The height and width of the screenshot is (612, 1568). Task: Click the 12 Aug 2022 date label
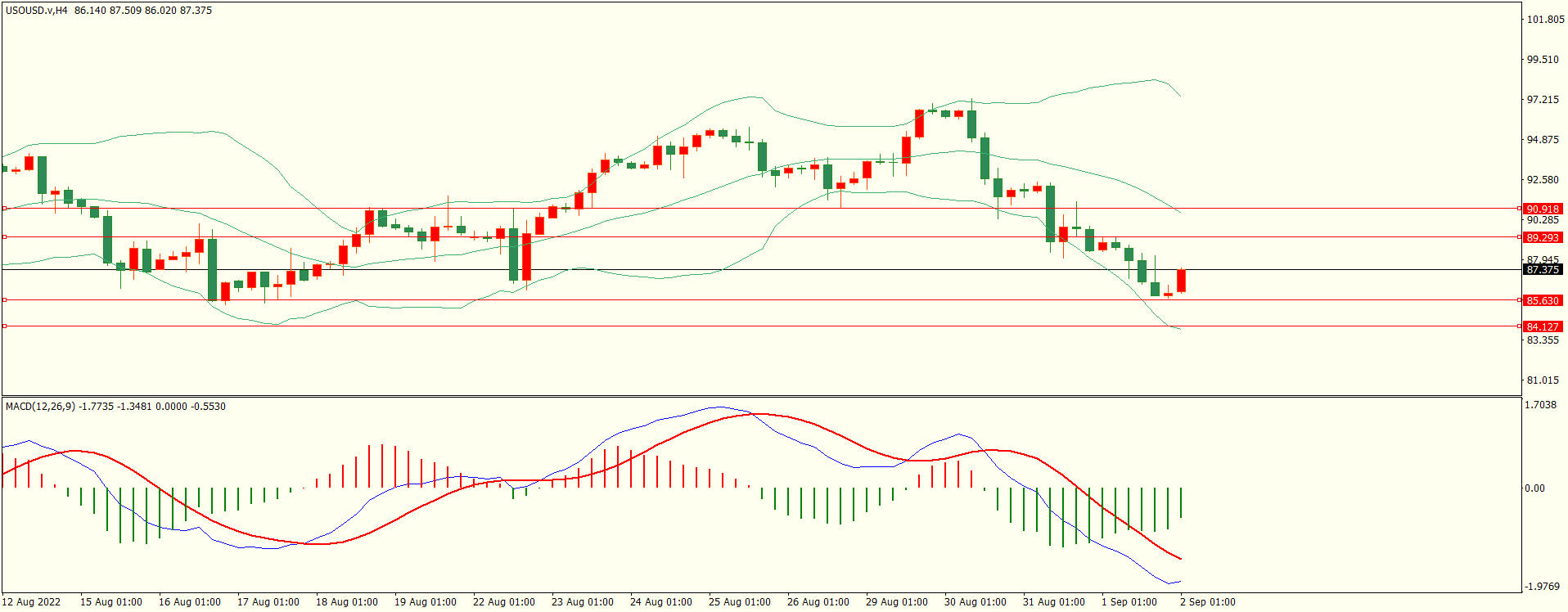31,602
